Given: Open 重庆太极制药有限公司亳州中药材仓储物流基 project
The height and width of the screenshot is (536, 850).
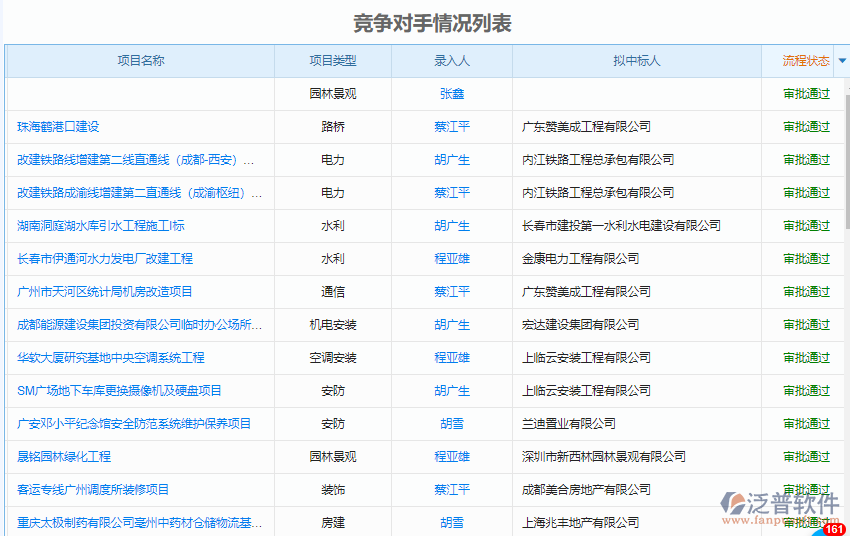Looking at the screenshot, I should tap(139, 524).
